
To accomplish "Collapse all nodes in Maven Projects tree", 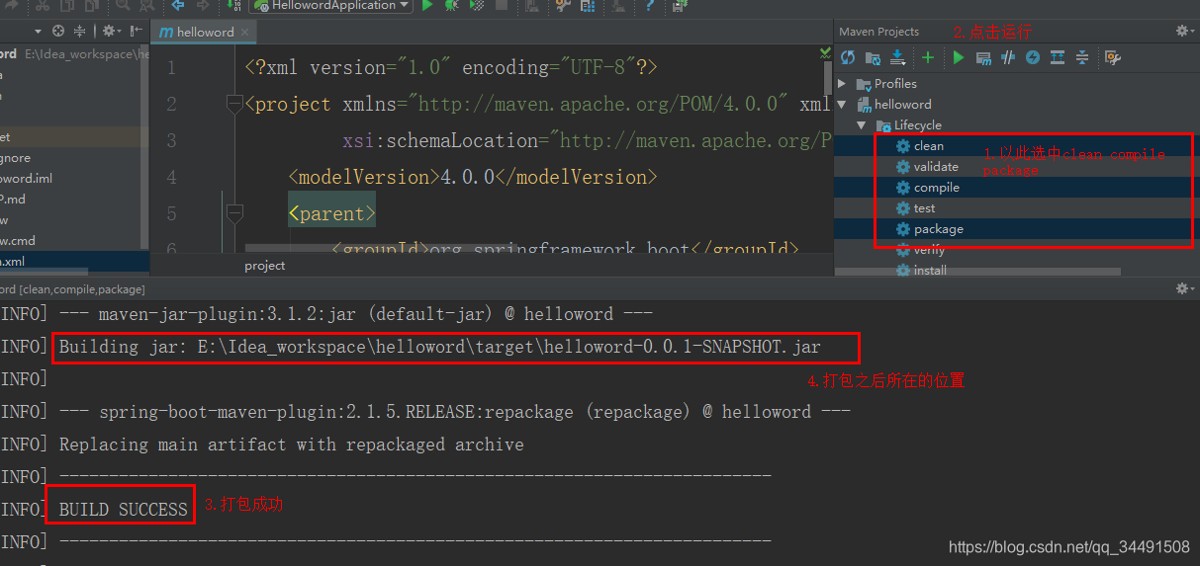I will (x=1081, y=57).
